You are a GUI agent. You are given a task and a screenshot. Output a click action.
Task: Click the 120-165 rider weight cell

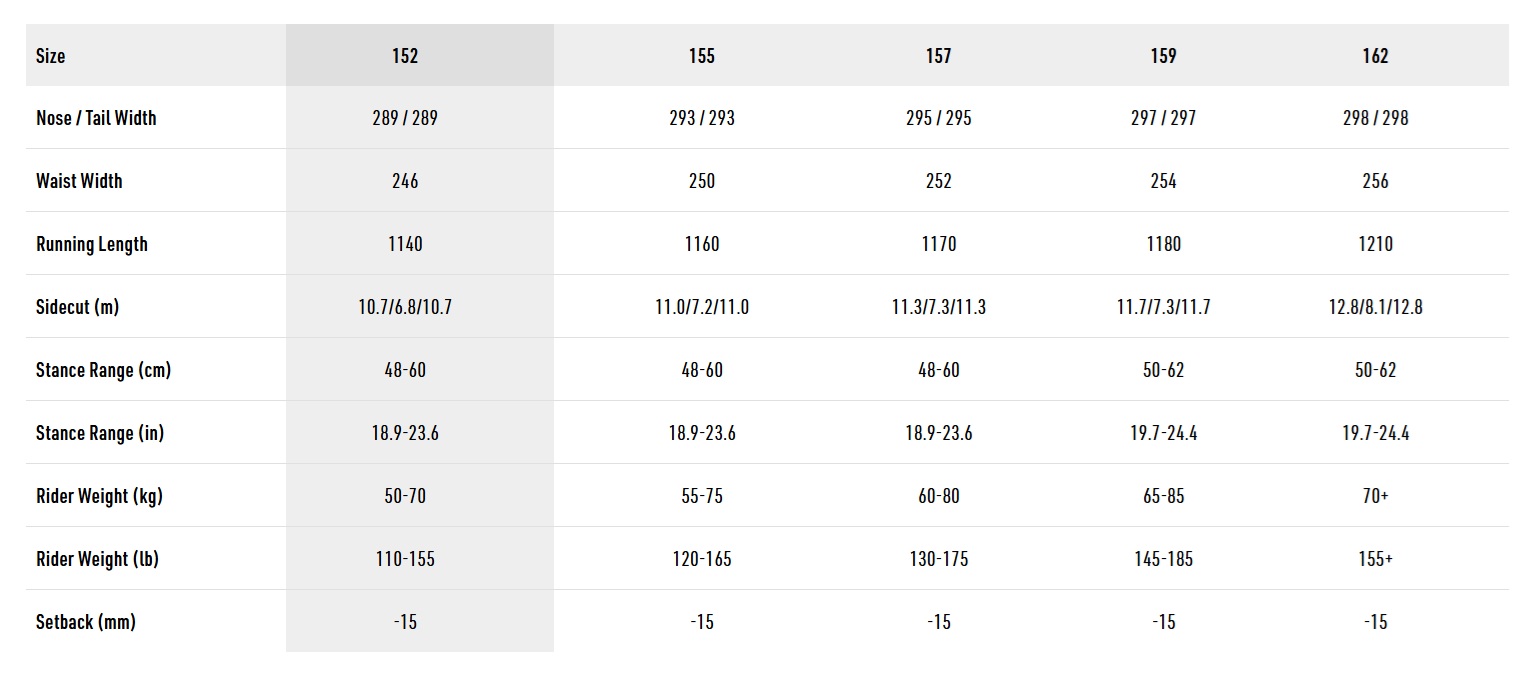pyautogui.click(x=702, y=559)
